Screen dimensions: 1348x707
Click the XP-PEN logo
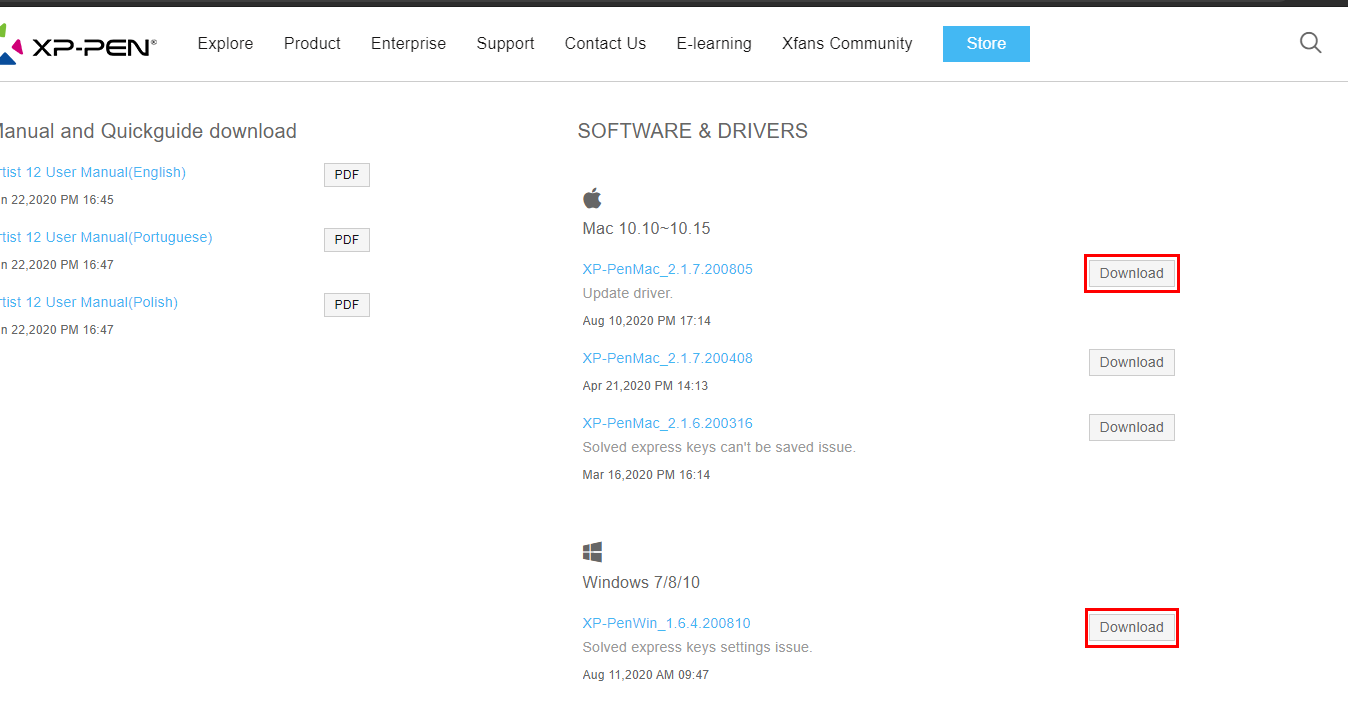(x=78, y=45)
